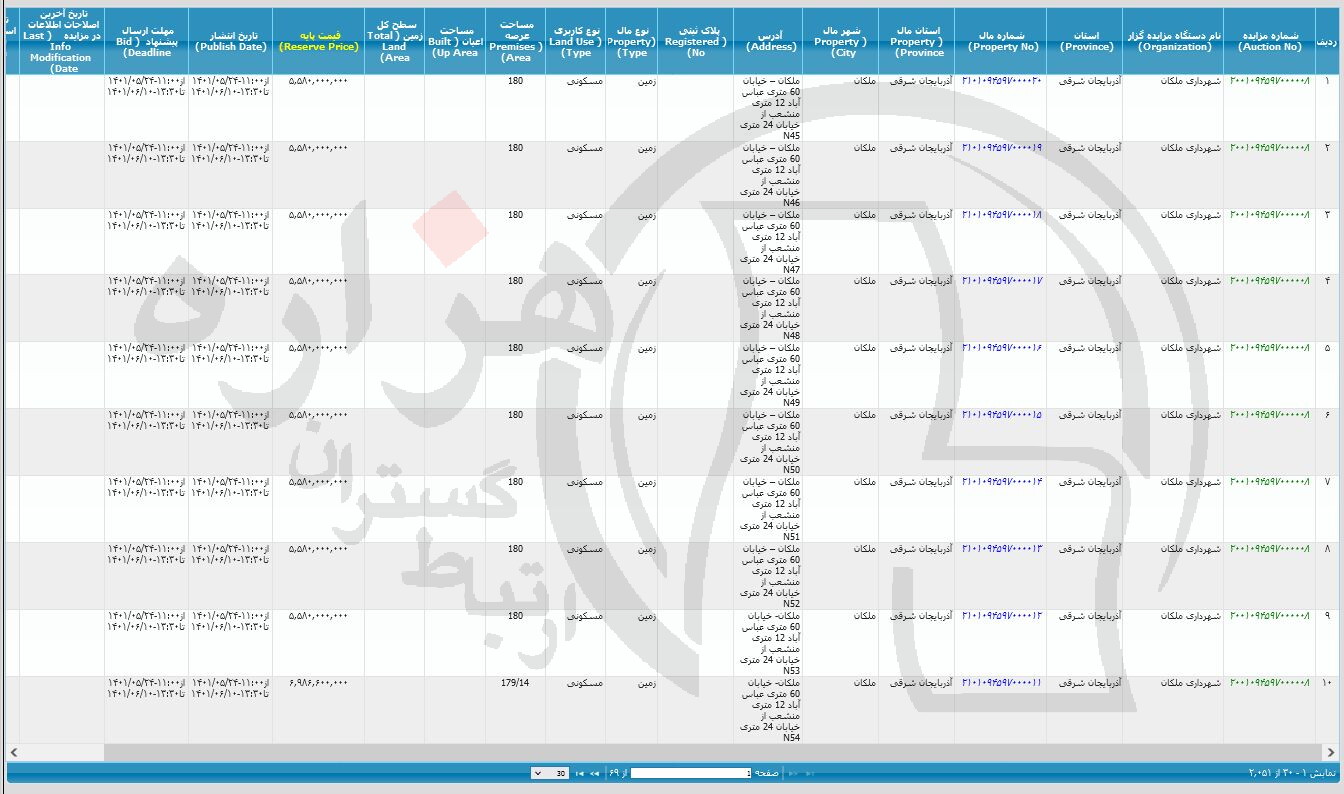
Task: Select the address cell ending in N45
Action: click(x=768, y=108)
